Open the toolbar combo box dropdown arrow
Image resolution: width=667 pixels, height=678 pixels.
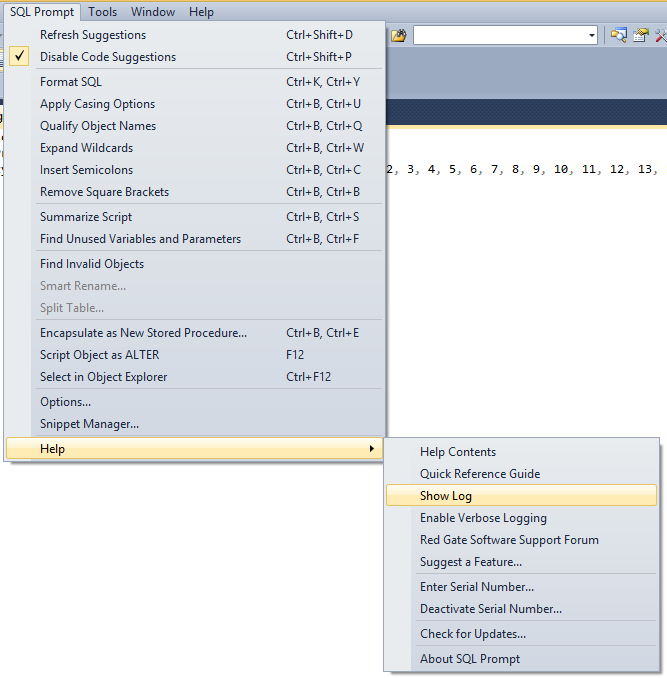(592, 36)
